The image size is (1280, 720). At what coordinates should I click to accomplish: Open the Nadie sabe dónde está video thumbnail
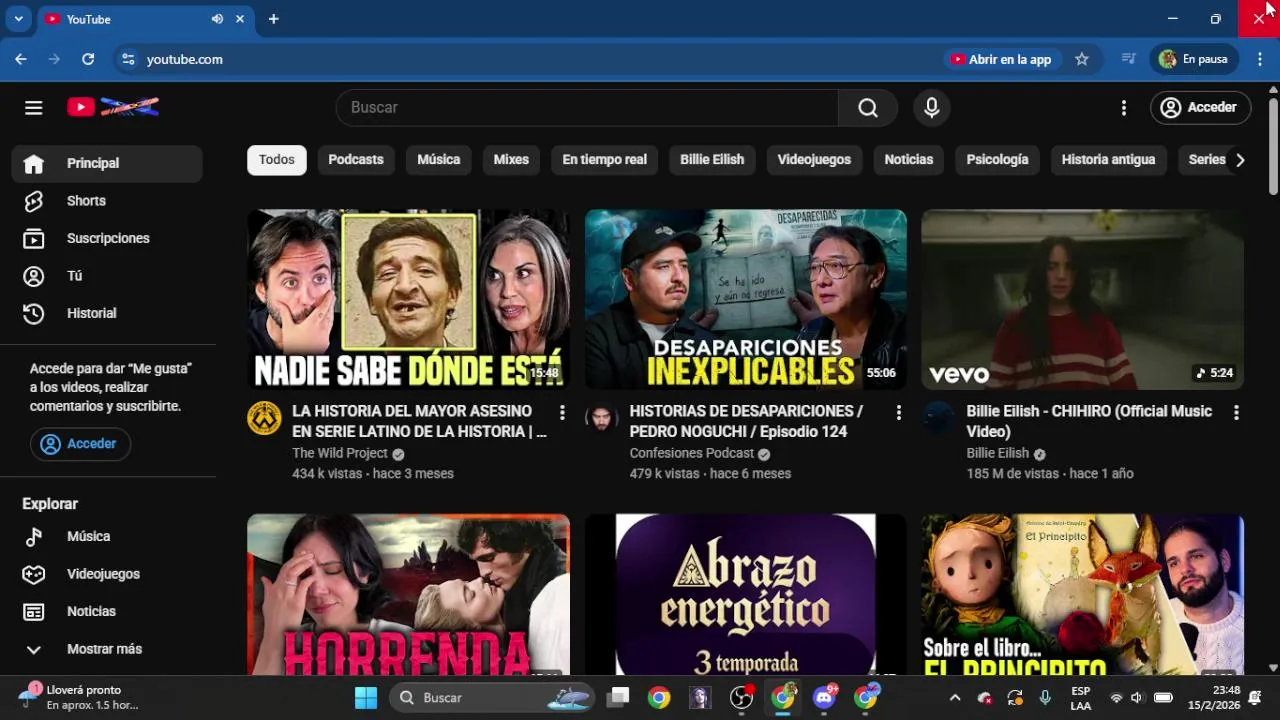(x=408, y=299)
